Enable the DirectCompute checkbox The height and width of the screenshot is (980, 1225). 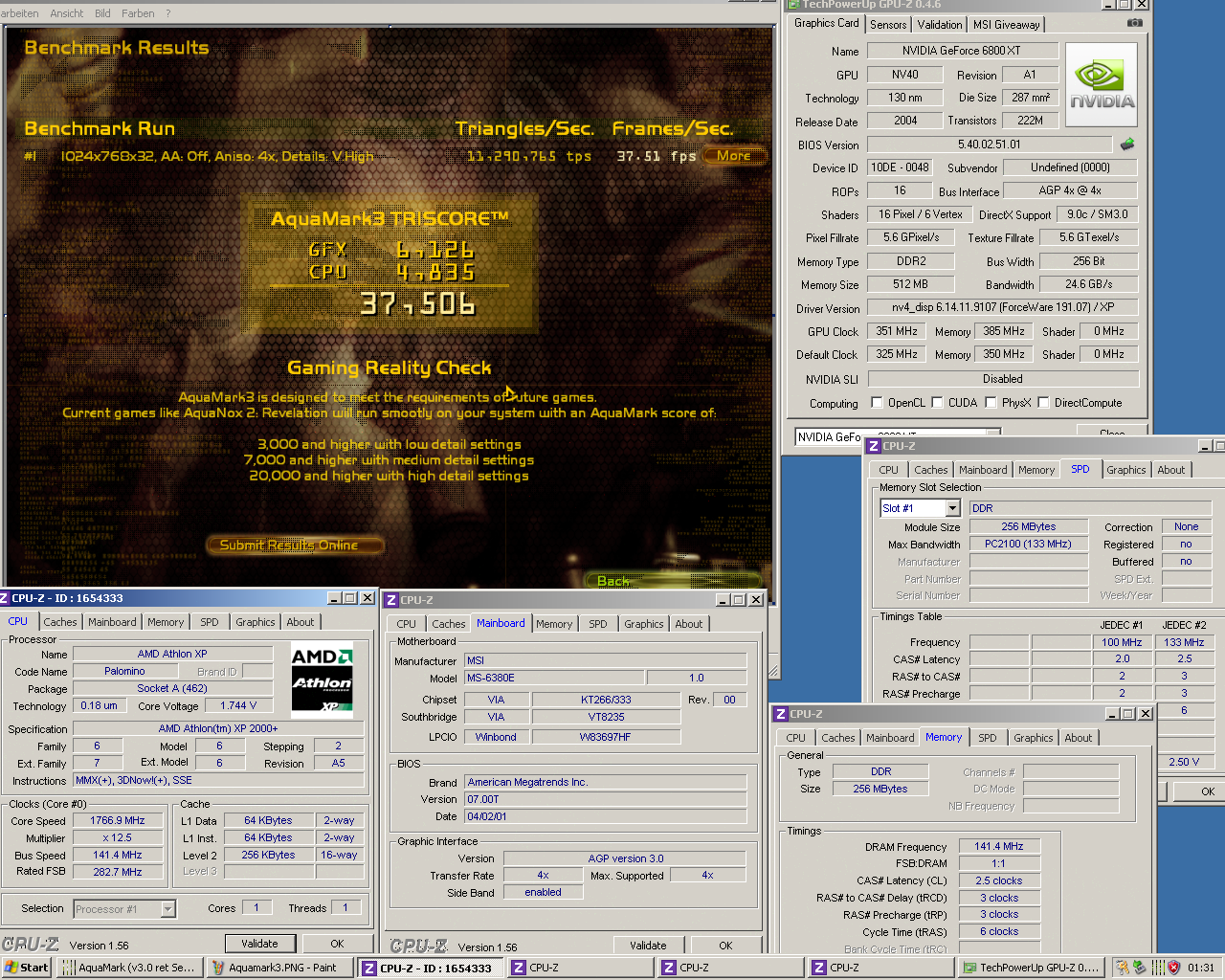1043,403
